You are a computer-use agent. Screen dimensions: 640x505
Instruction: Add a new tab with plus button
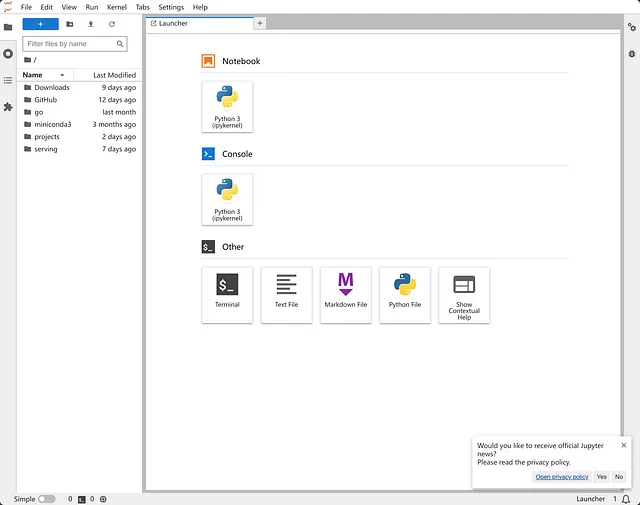tap(260, 23)
